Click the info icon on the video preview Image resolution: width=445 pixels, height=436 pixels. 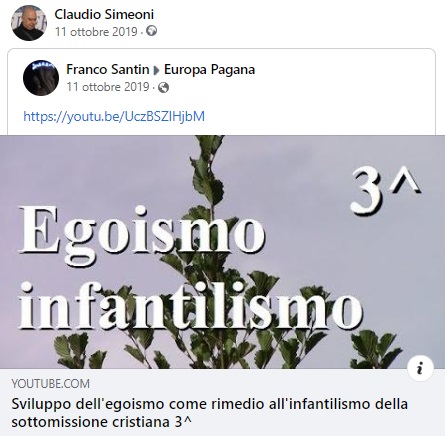(420, 368)
